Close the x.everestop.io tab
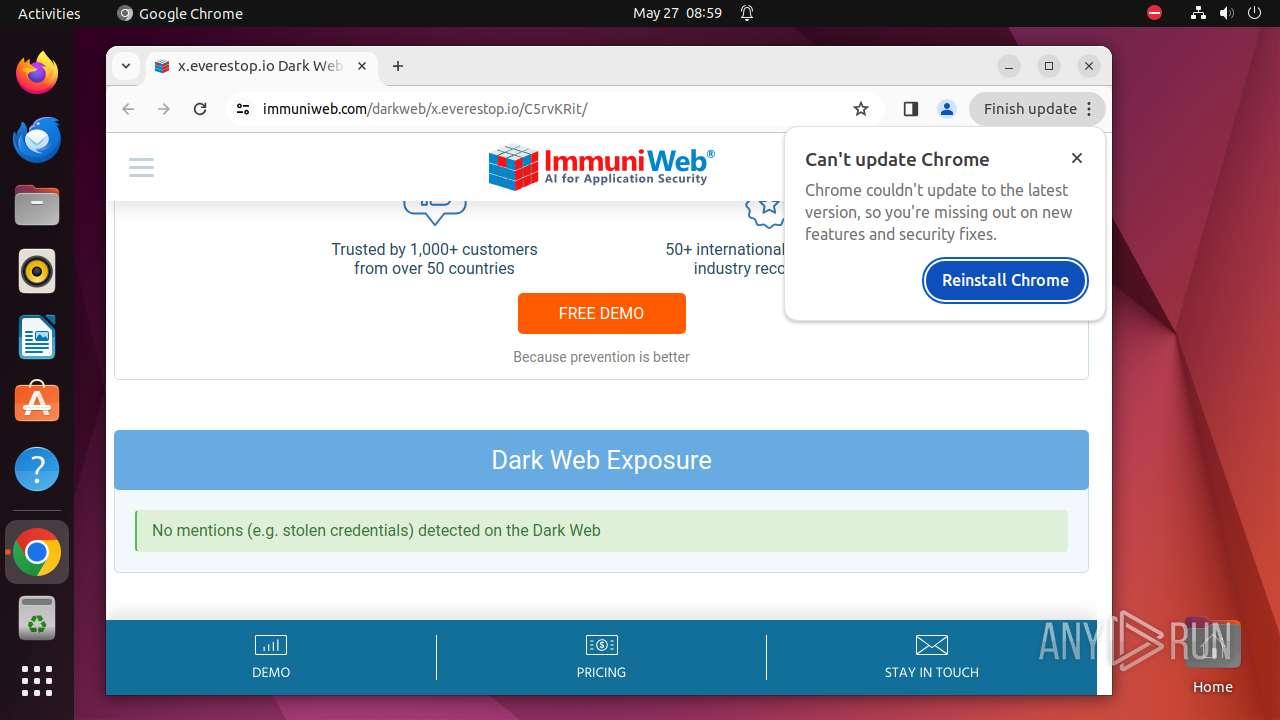Screen dimensions: 1280x720 click(362, 66)
